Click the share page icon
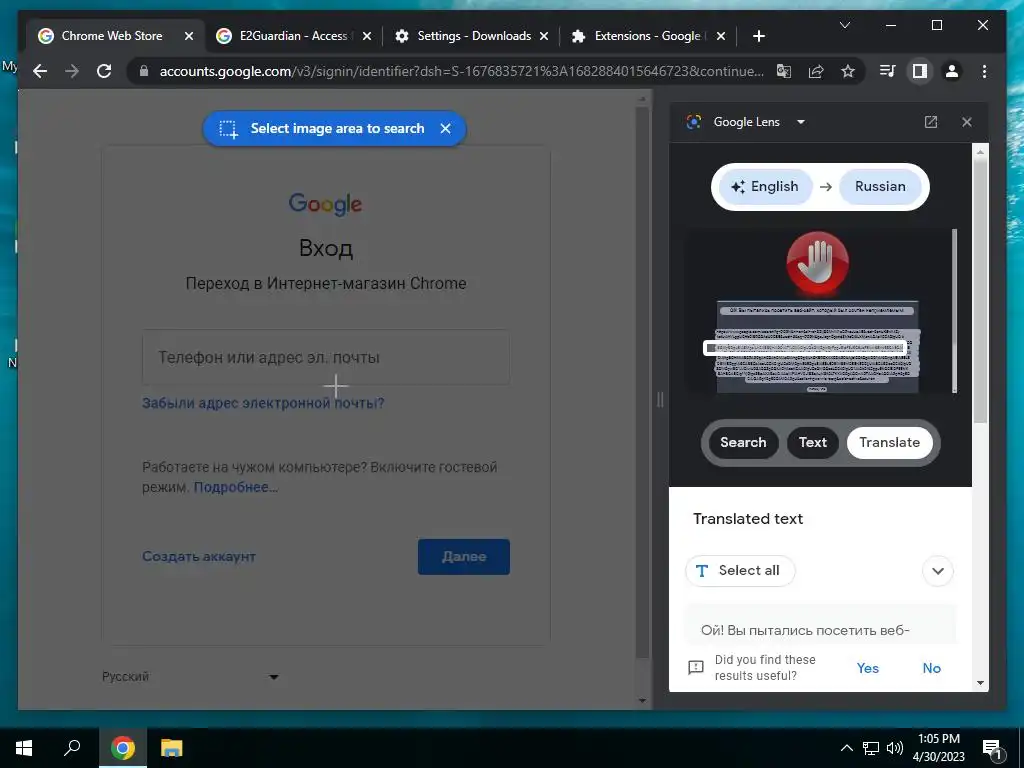1024x768 pixels. pos(816,71)
